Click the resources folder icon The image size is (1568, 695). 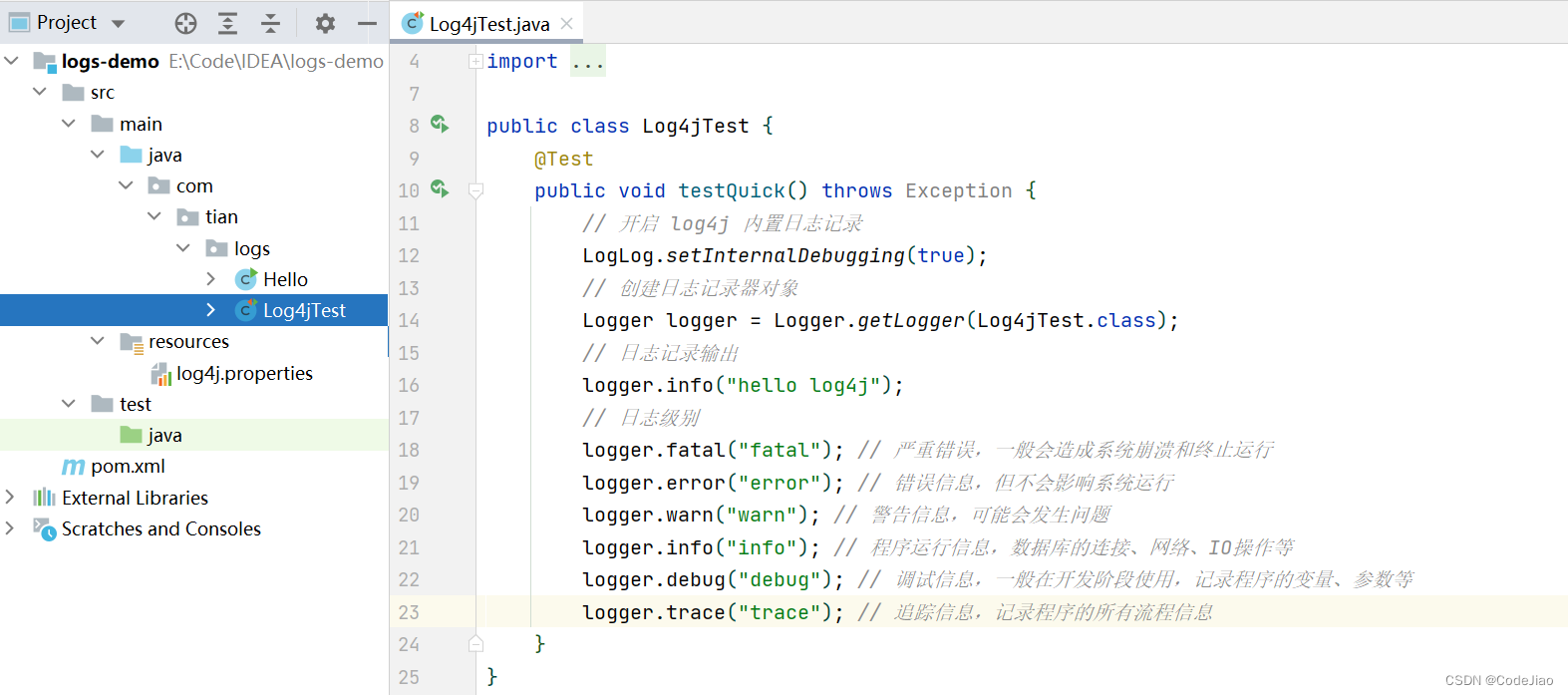(132, 342)
